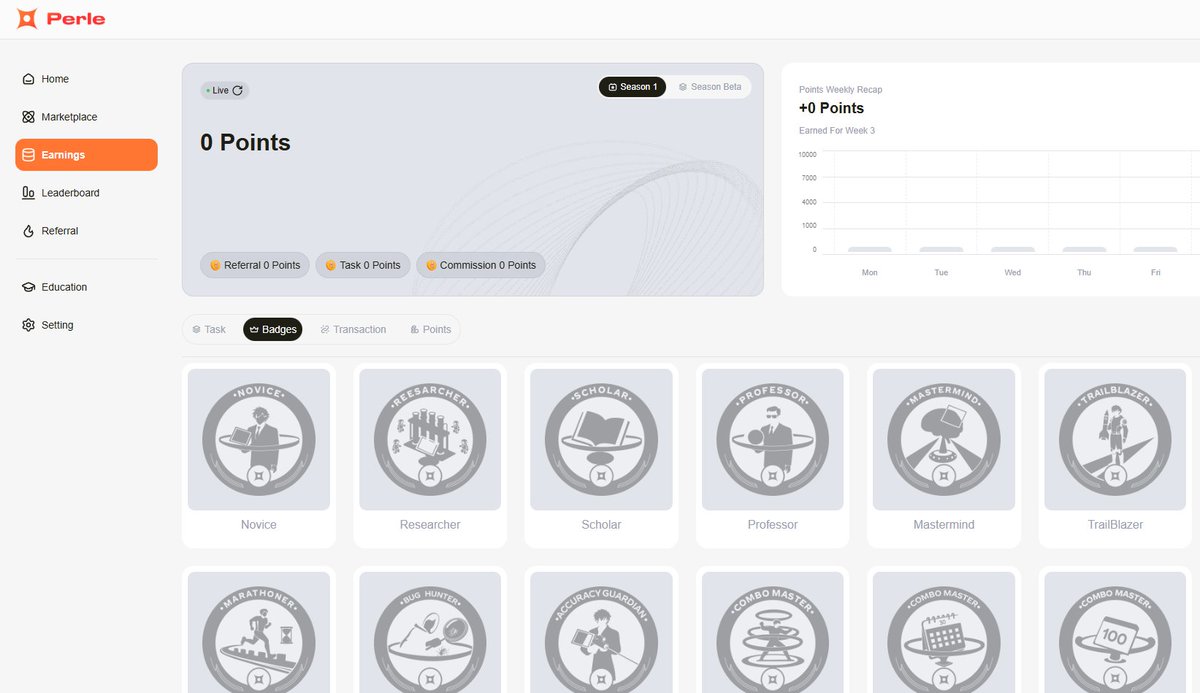
Task: Click the Education graduation cap icon
Action: (28, 287)
